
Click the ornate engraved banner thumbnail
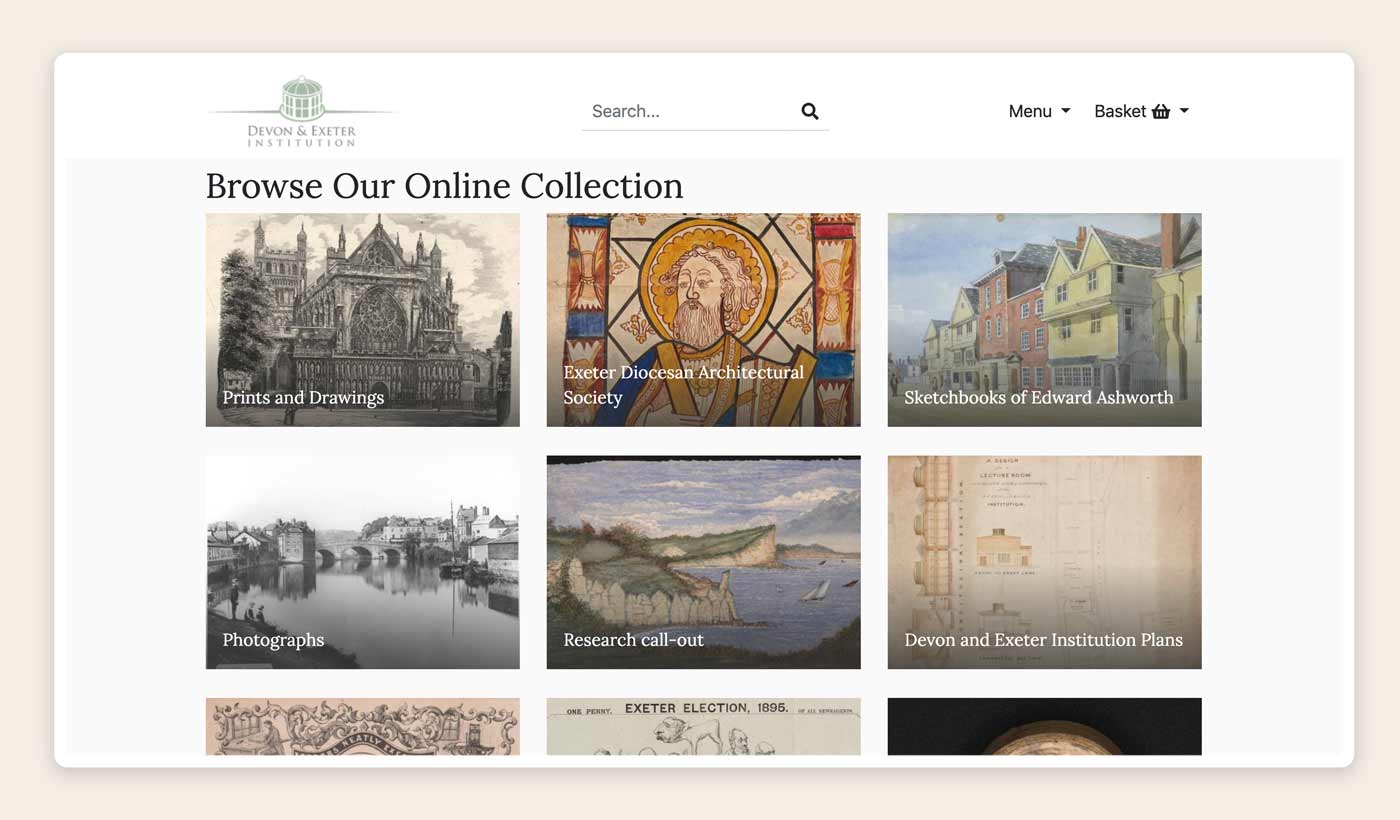[362, 726]
